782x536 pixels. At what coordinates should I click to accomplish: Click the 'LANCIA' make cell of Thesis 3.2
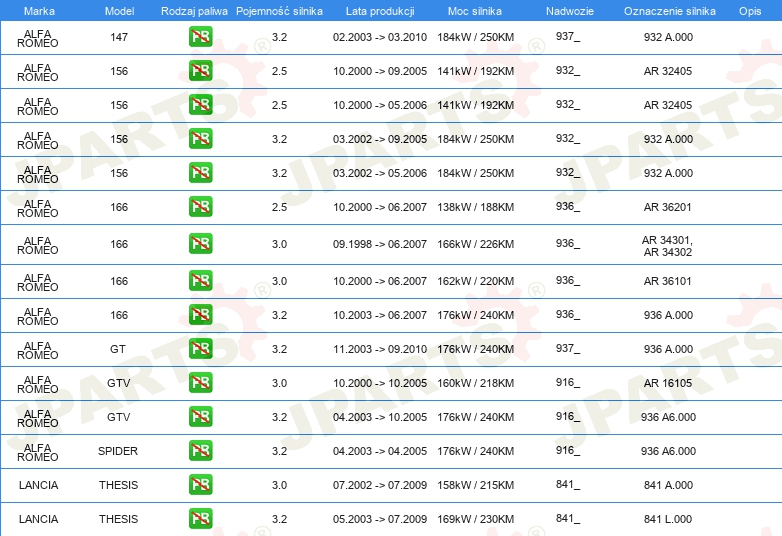coord(38,519)
